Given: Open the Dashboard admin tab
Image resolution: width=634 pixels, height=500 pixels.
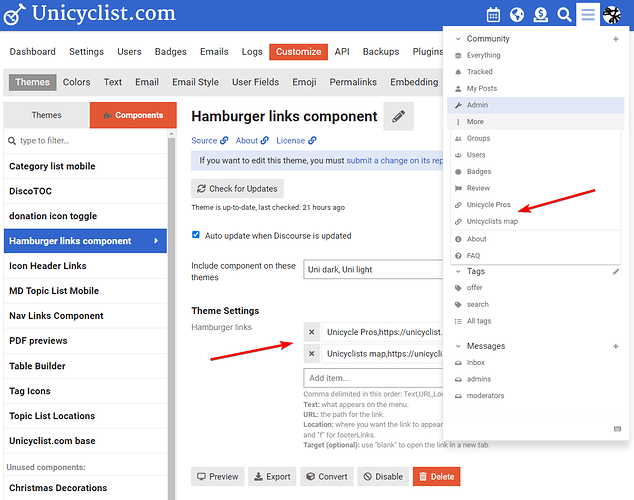Looking at the screenshot, I should point(33,52).
